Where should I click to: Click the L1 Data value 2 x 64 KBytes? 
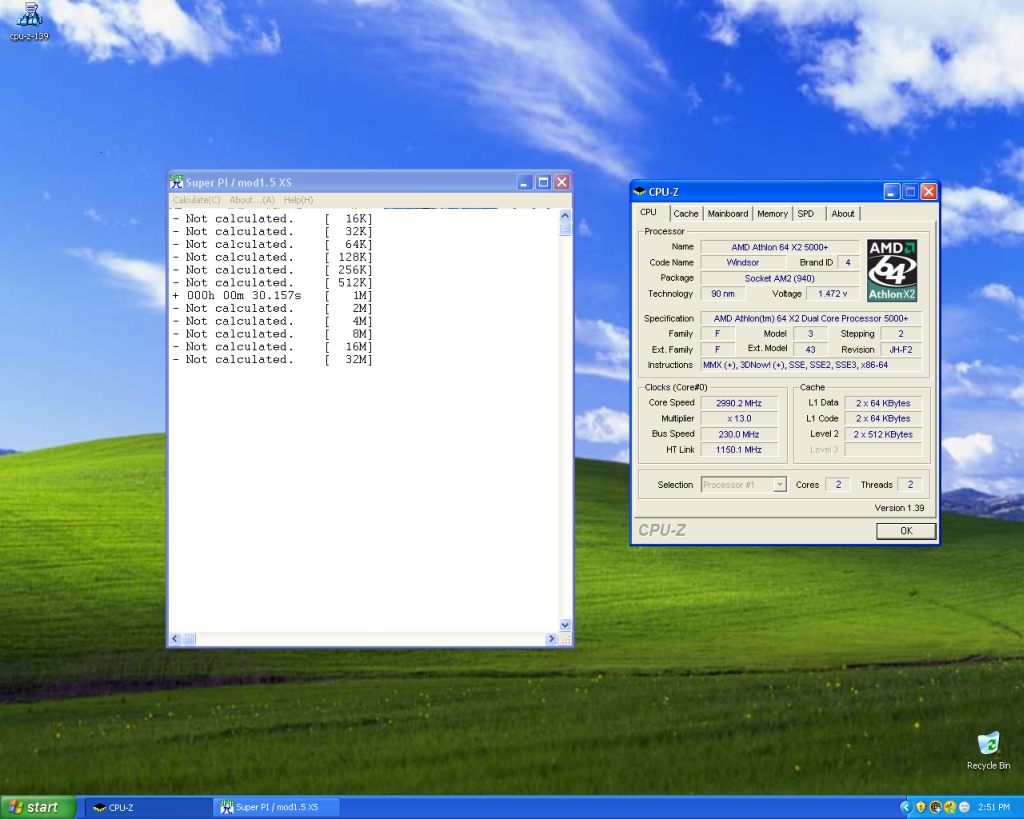pyautogui.click(x=883, y=403)
